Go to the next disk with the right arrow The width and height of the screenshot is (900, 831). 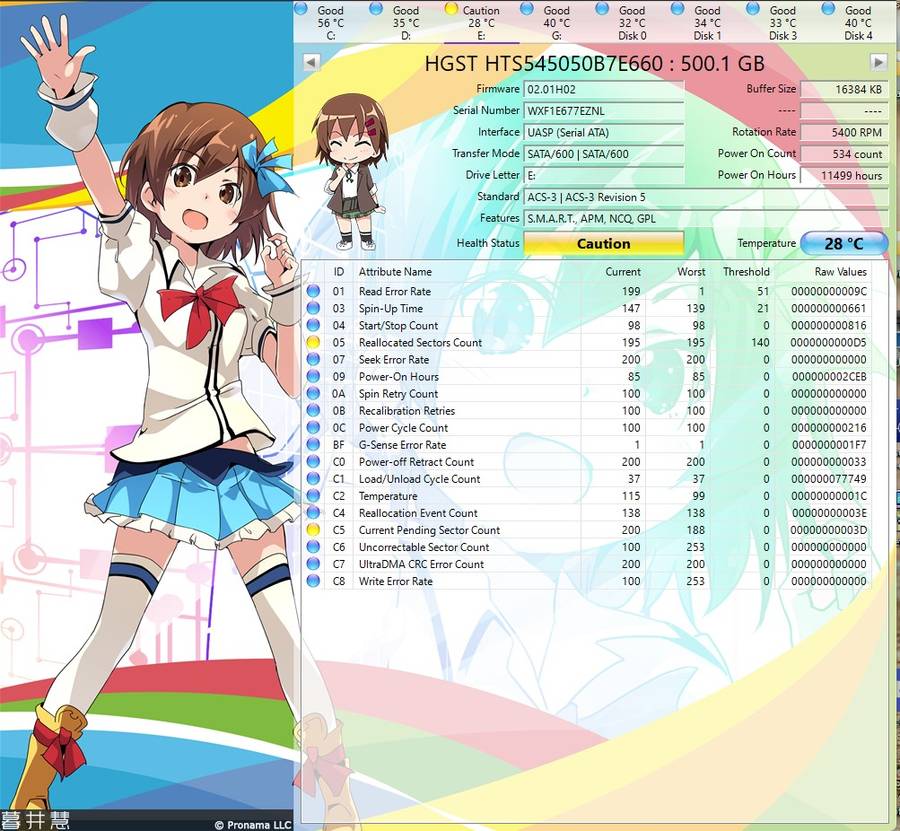[879, 63]
